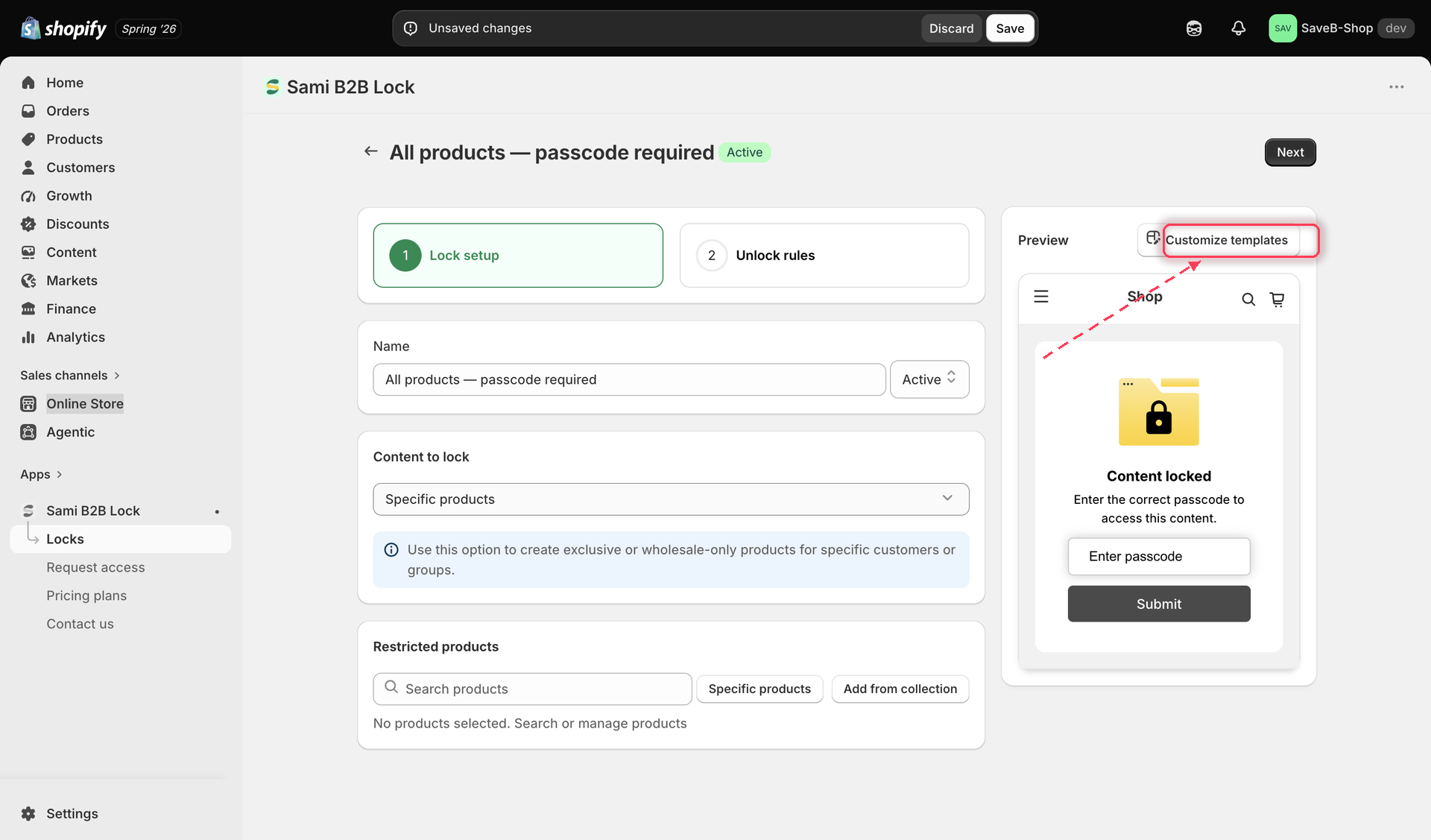Click the search icon in shop preview
1431x840 pixels.
click(1248, 300)
